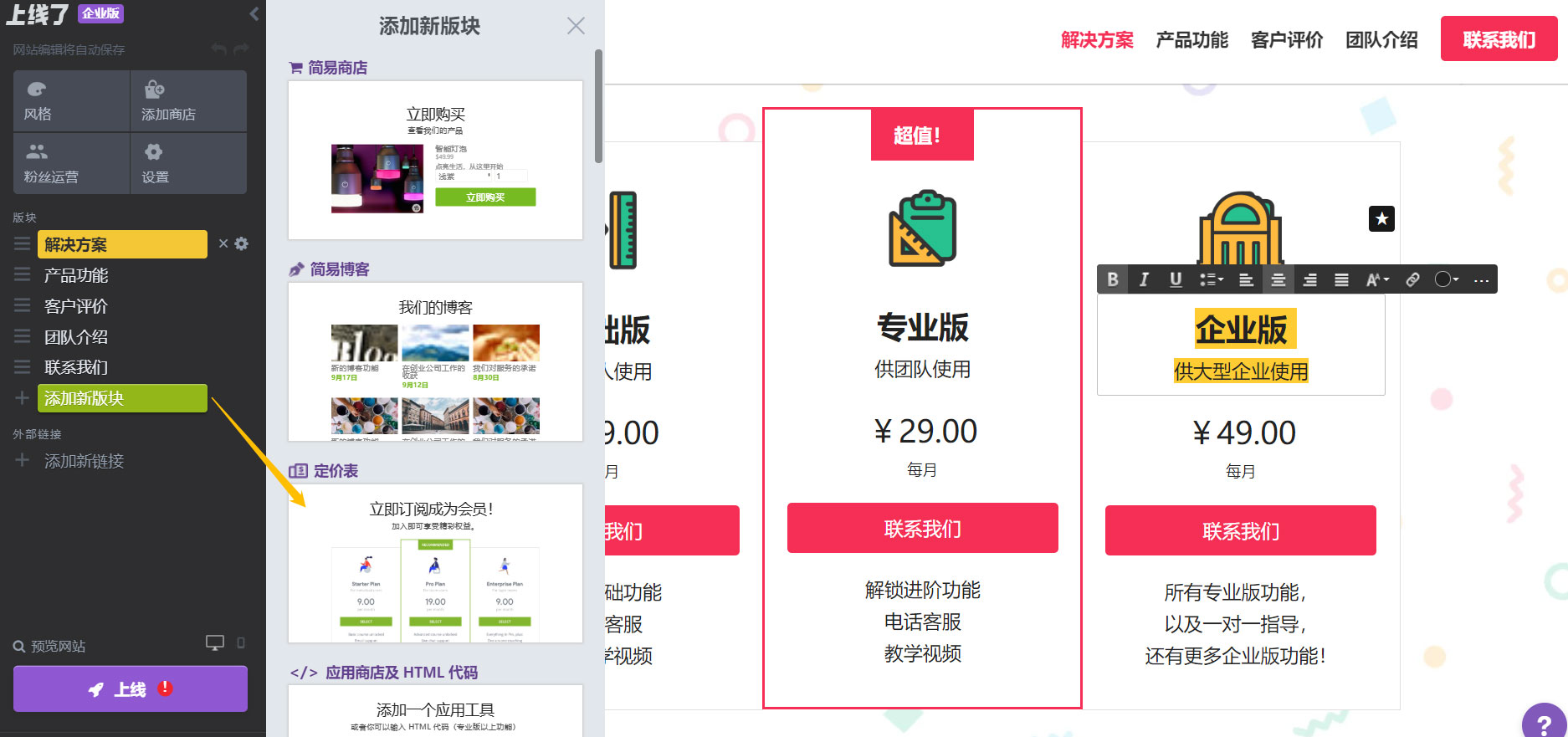Click the purple 上线 publish button
The image size is (1568, 737).
tap(131, 688)
